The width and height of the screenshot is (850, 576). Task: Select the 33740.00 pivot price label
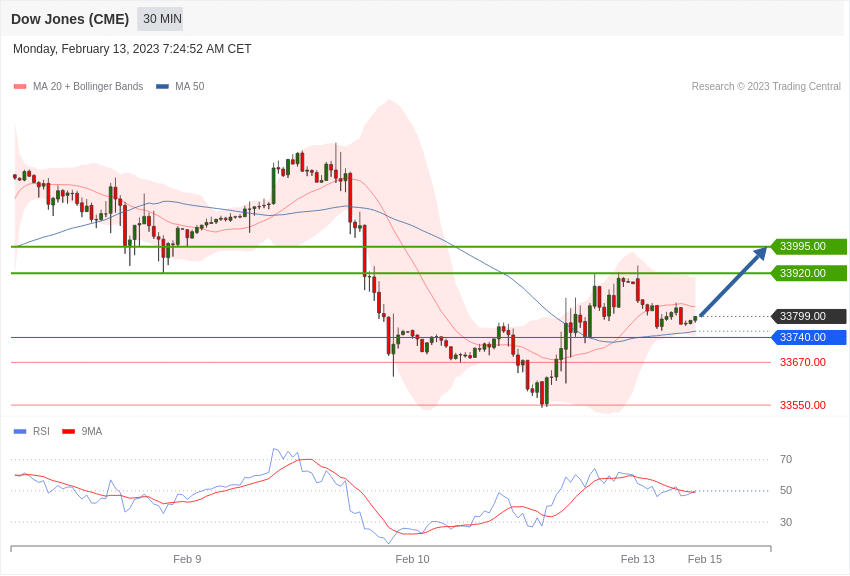(809, 338)
